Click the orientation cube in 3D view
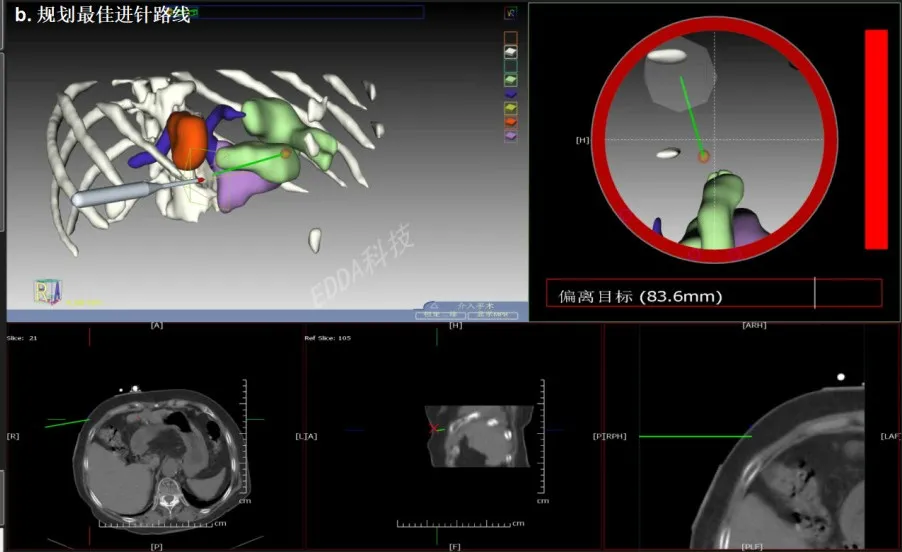Screen dimensions: 902x552 click(45, 292)
